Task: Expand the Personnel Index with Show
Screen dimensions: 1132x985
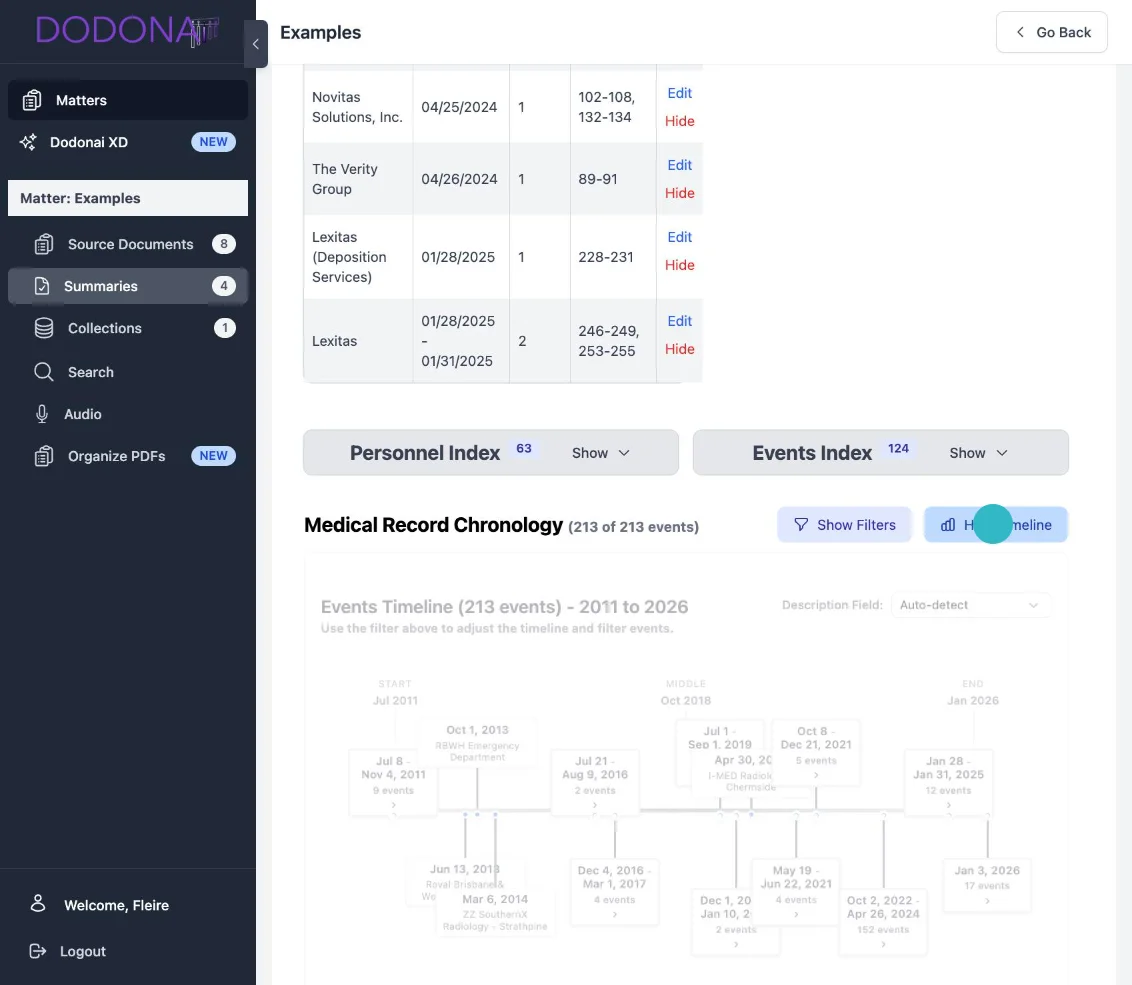Action: click(x=600, y=453)
